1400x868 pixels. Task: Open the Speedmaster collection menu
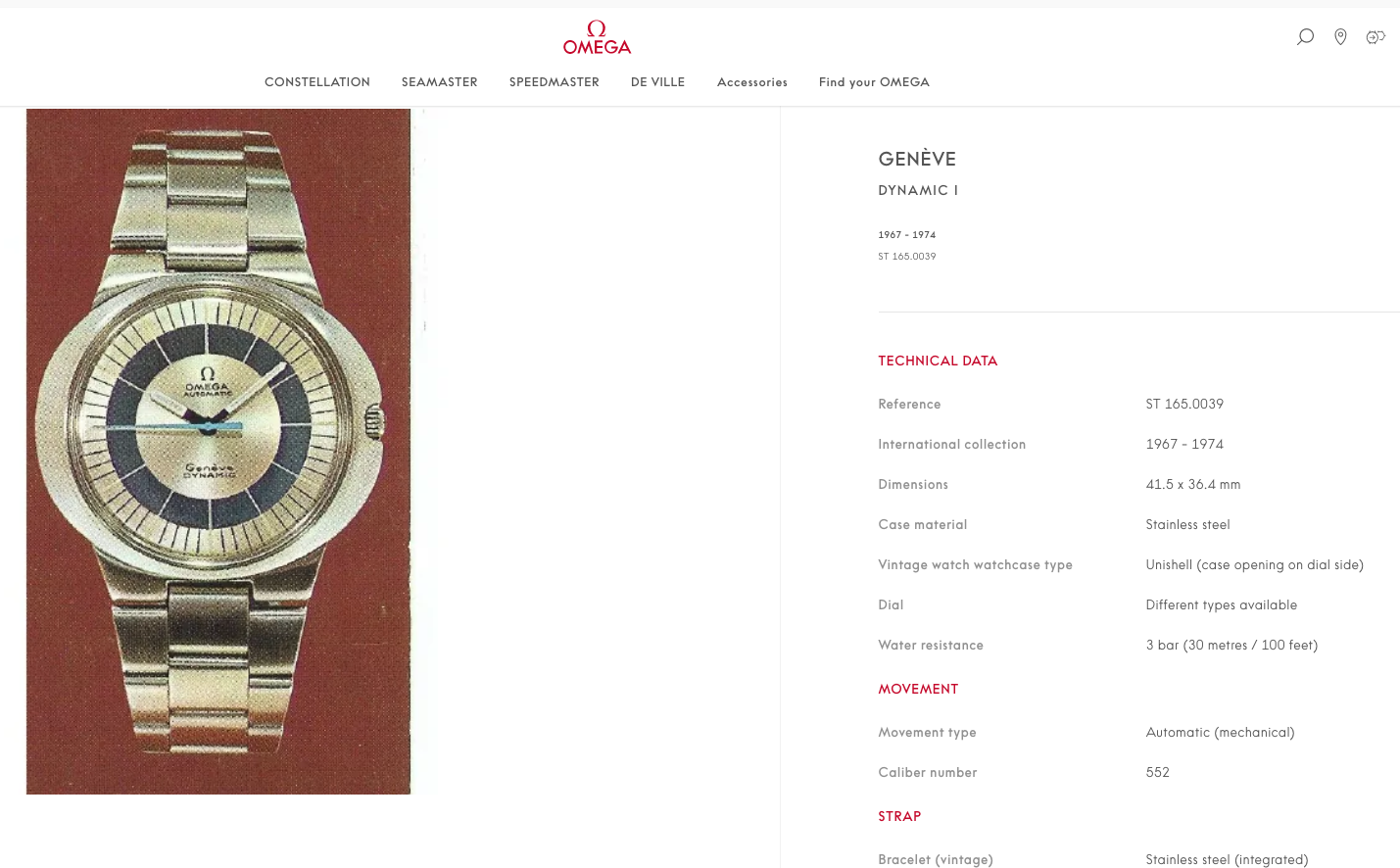[555, 82]
